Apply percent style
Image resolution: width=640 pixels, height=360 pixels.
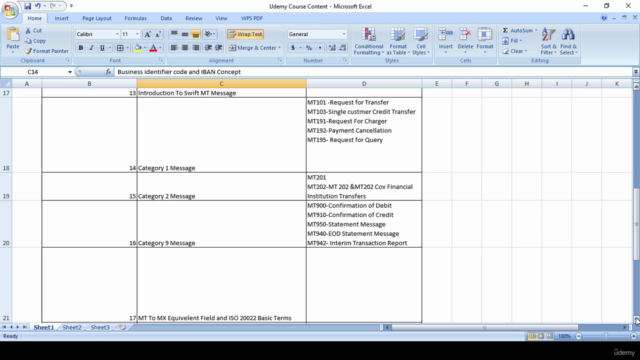pos(309,48)
